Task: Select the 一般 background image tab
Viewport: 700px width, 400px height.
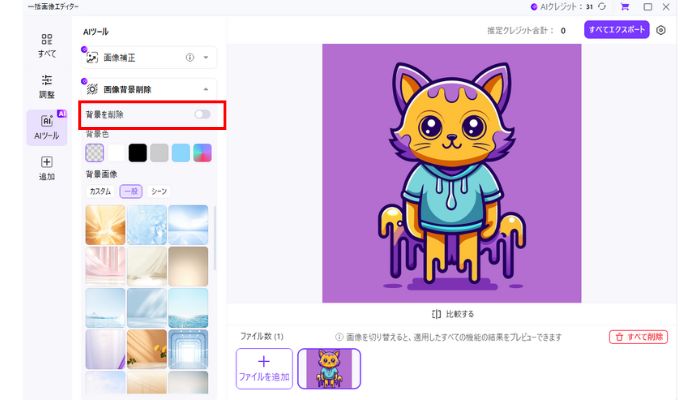Action: coord(130,191)
